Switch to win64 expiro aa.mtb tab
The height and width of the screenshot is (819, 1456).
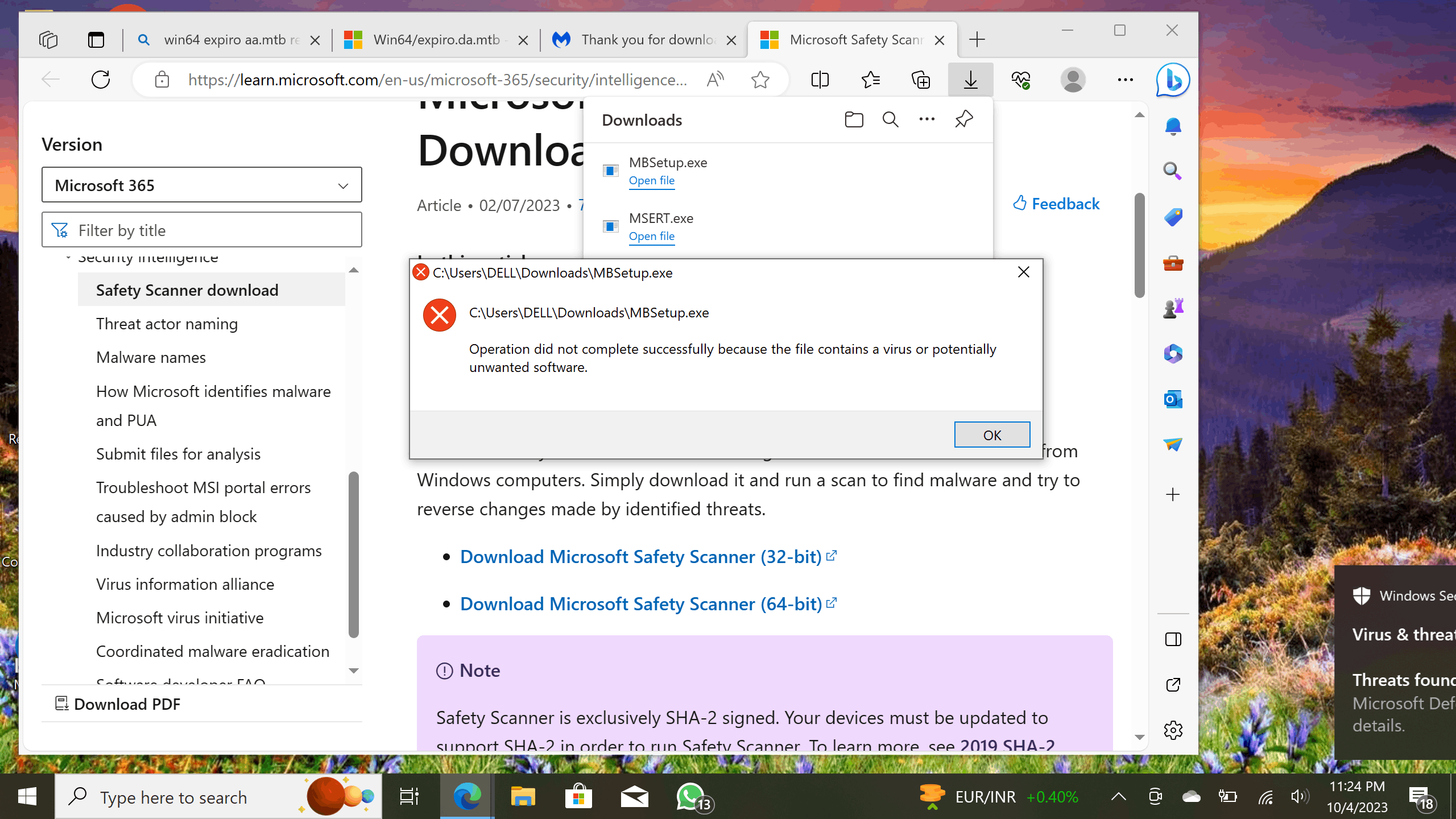click(x=228, y=40)
